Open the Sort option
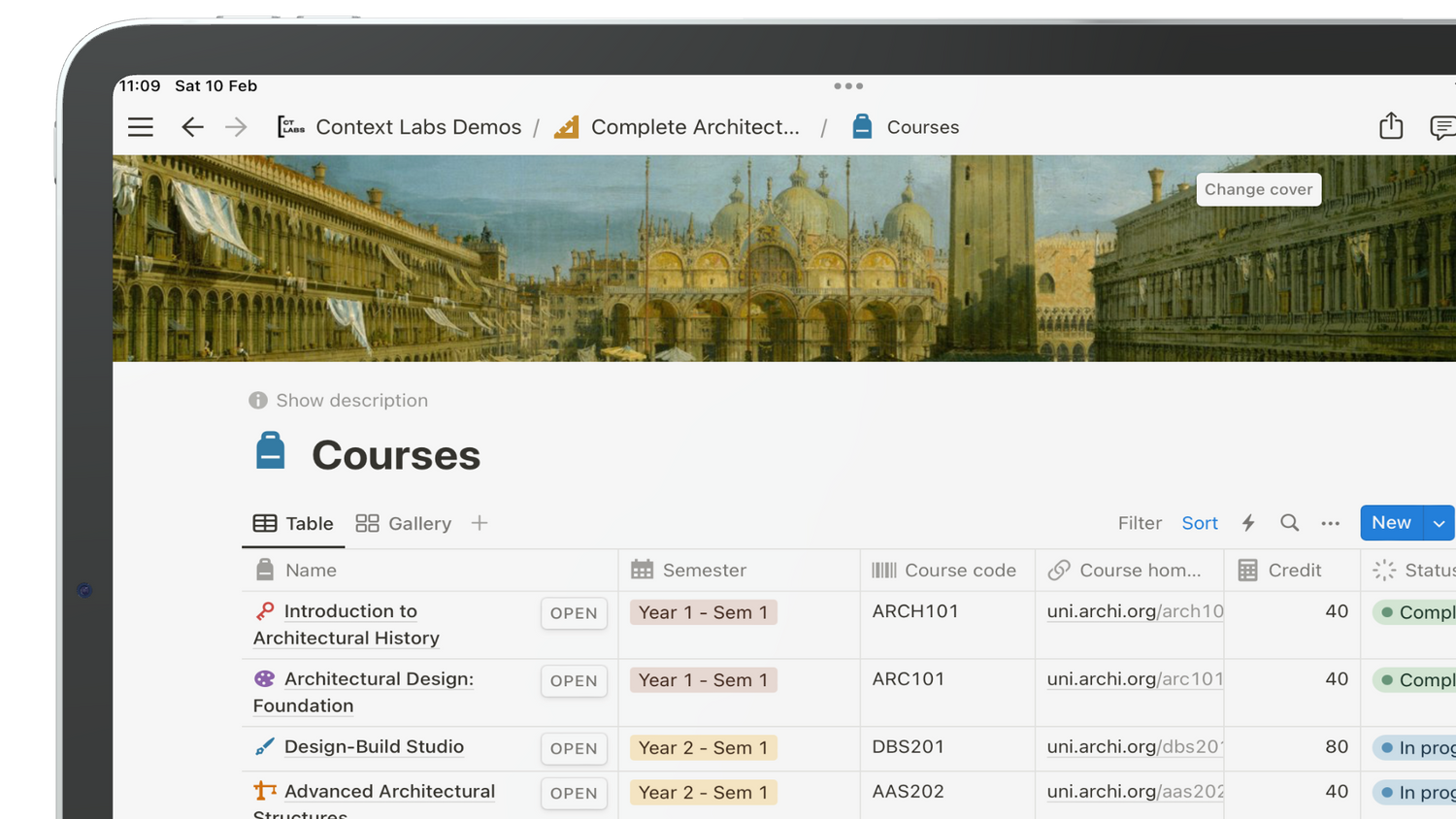 [1200, 523]
